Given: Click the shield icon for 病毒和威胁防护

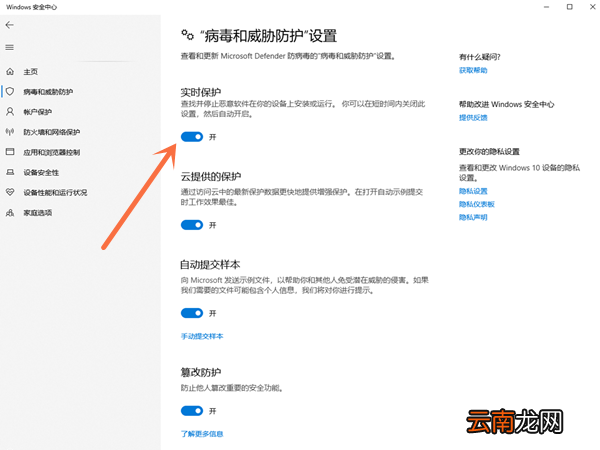Looking at the screenshot, I should [10, 91].
